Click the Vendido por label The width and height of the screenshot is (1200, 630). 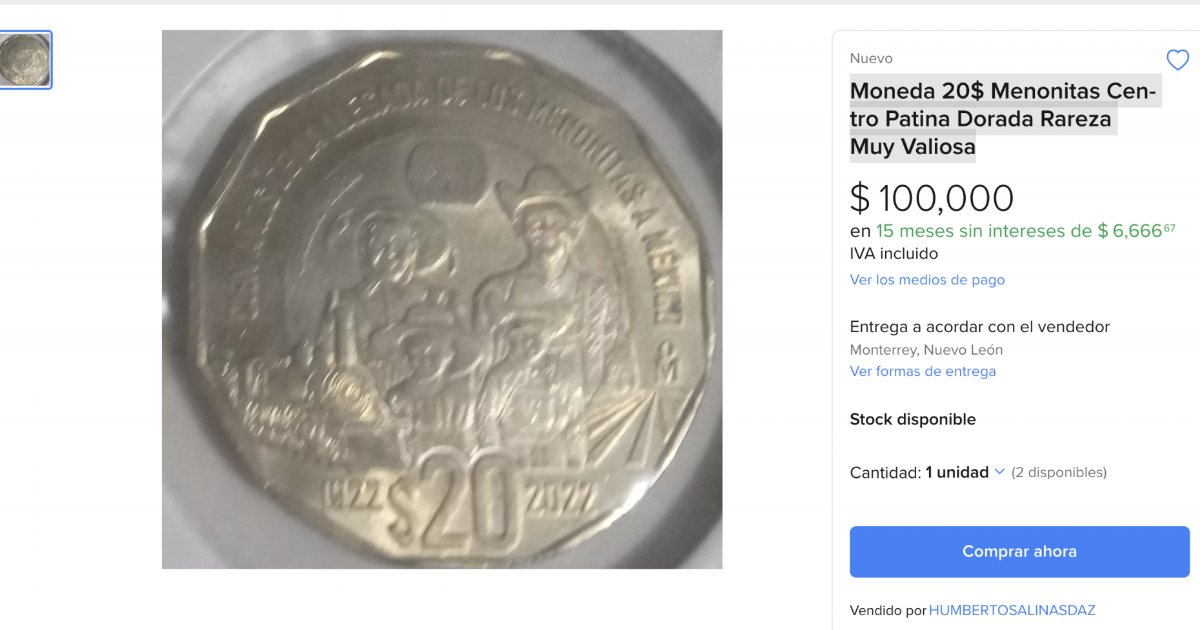pos(887,610)
